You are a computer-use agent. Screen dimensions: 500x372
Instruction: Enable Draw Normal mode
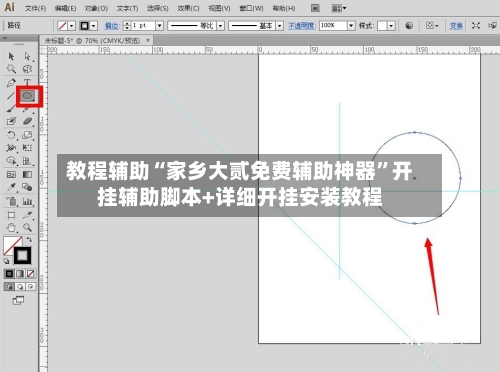[x=9, y=286]
